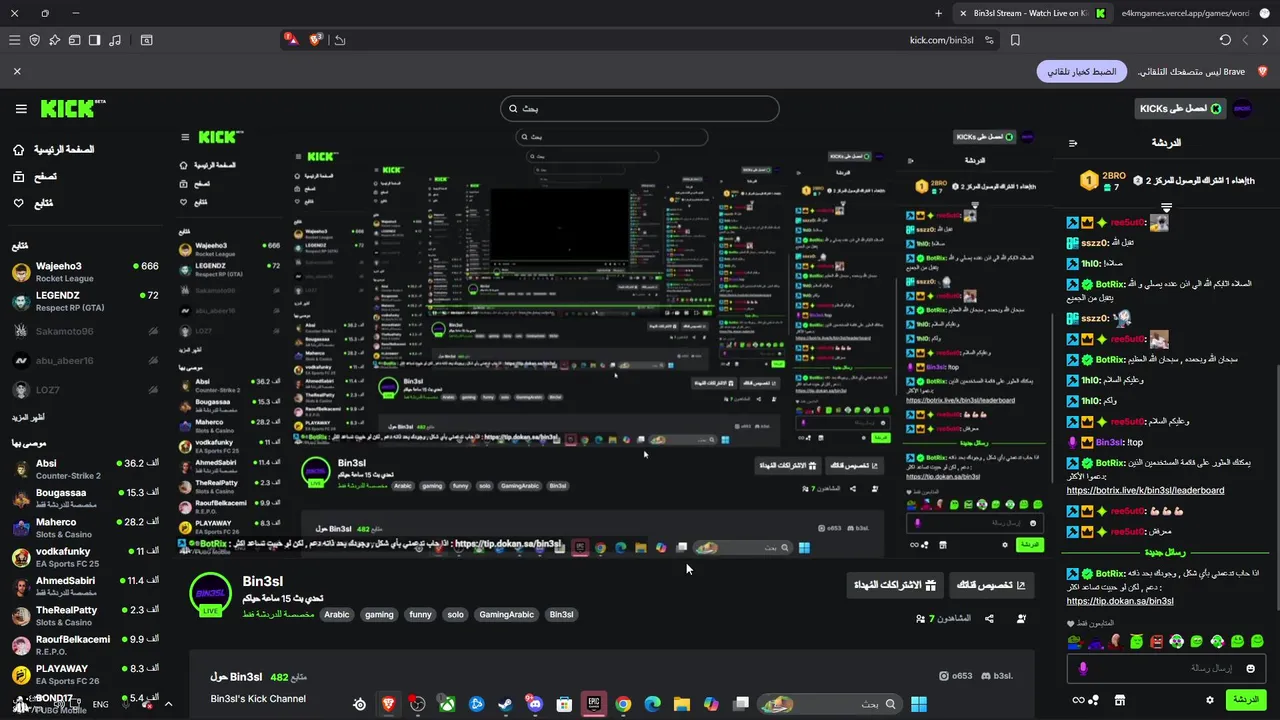
Task: Click the customize your channel button
Action: [991, 585]
